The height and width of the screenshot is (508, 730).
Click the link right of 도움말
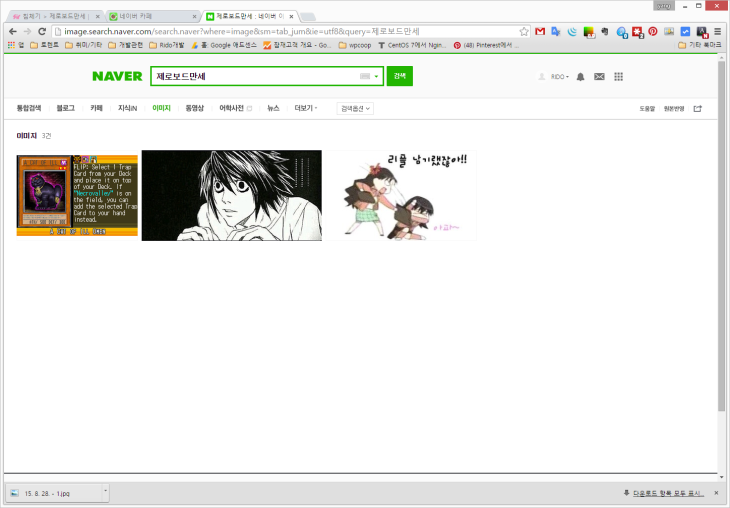(674, 108)
